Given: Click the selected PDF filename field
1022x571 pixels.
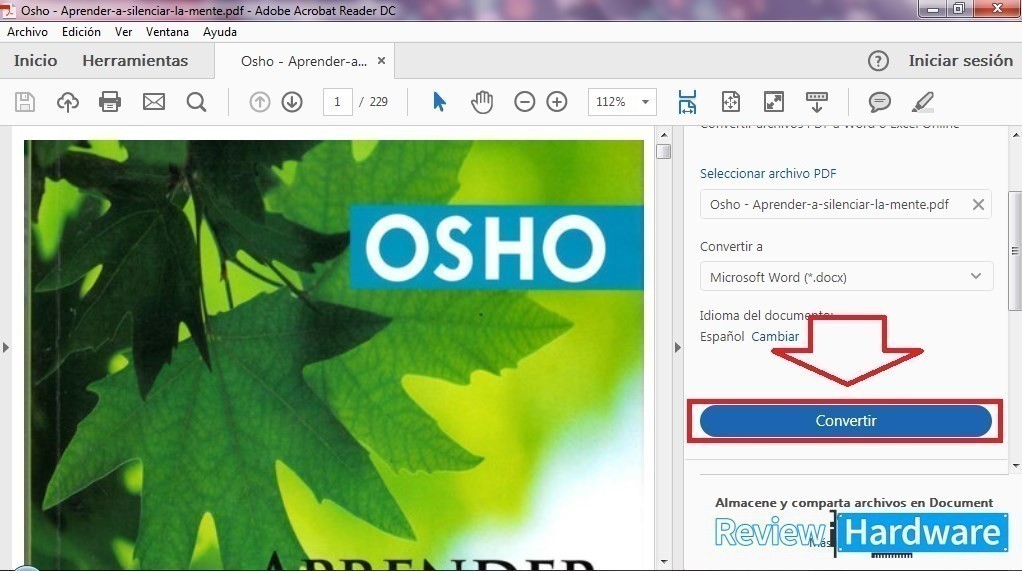Looking at the screenshot, I should click(x=846, y=205).
